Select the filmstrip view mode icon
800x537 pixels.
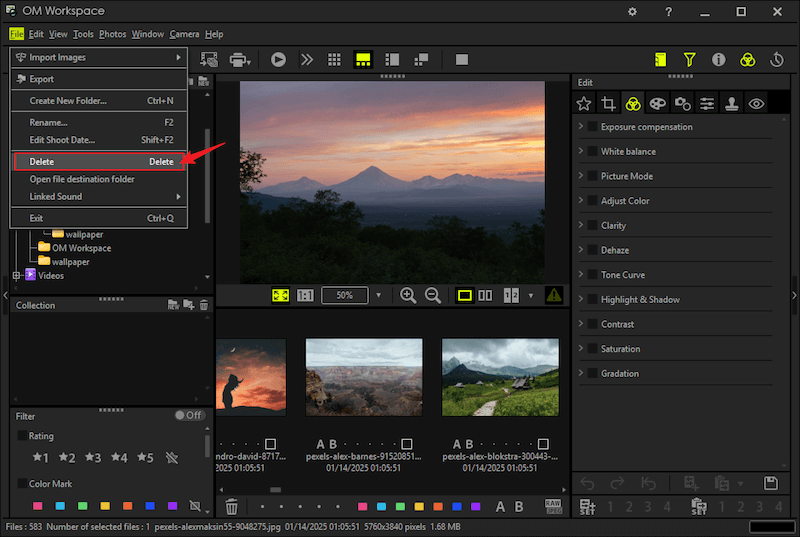[x=363, y=60]
